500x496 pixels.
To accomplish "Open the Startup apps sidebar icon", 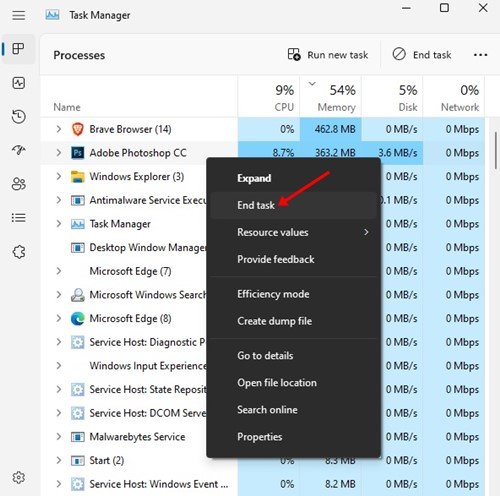I will (18, 150).
